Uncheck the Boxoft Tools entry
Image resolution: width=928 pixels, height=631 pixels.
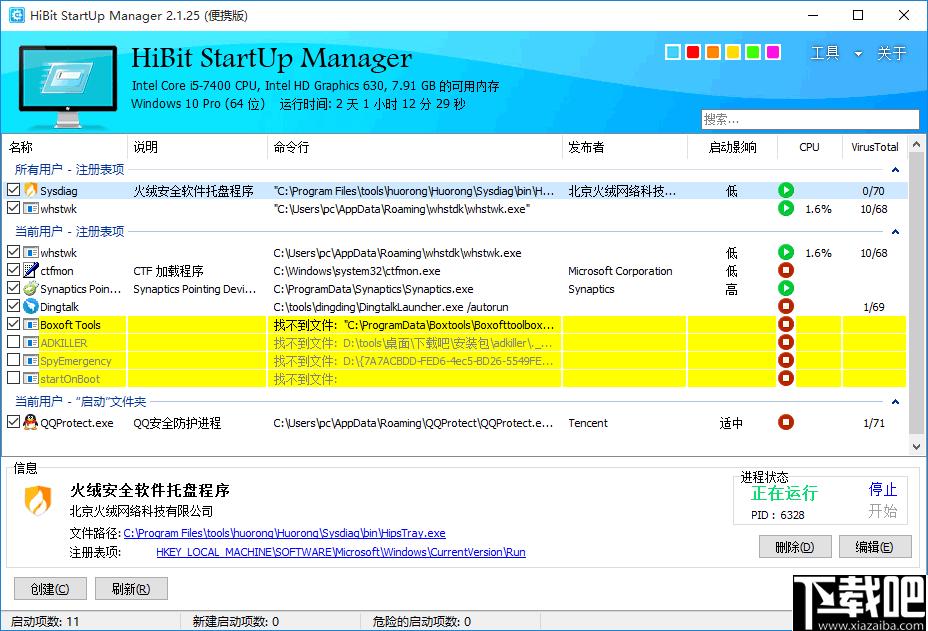pyautogui.click(x=13, y=324)
